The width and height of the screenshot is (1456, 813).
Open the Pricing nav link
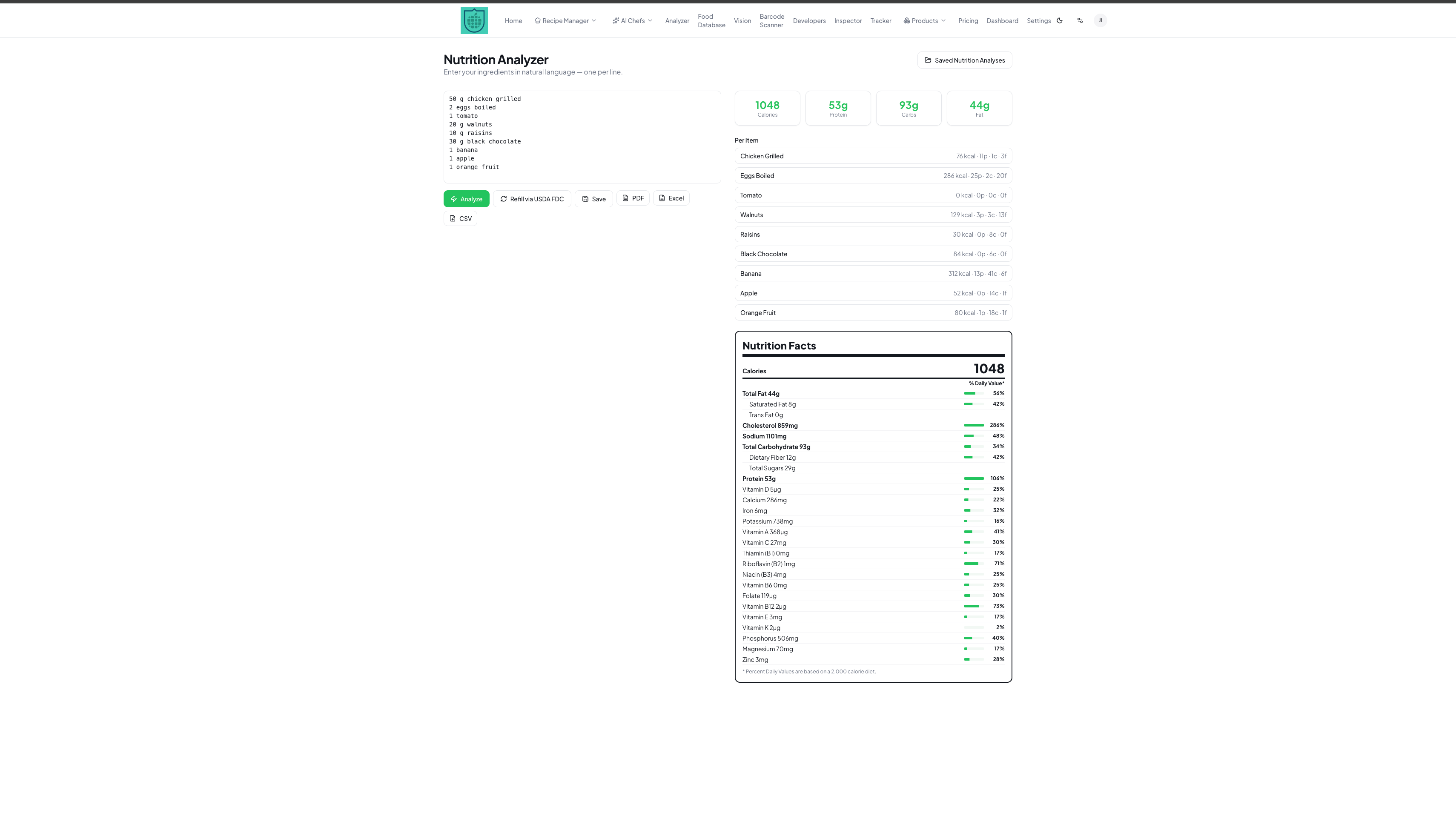968,21
